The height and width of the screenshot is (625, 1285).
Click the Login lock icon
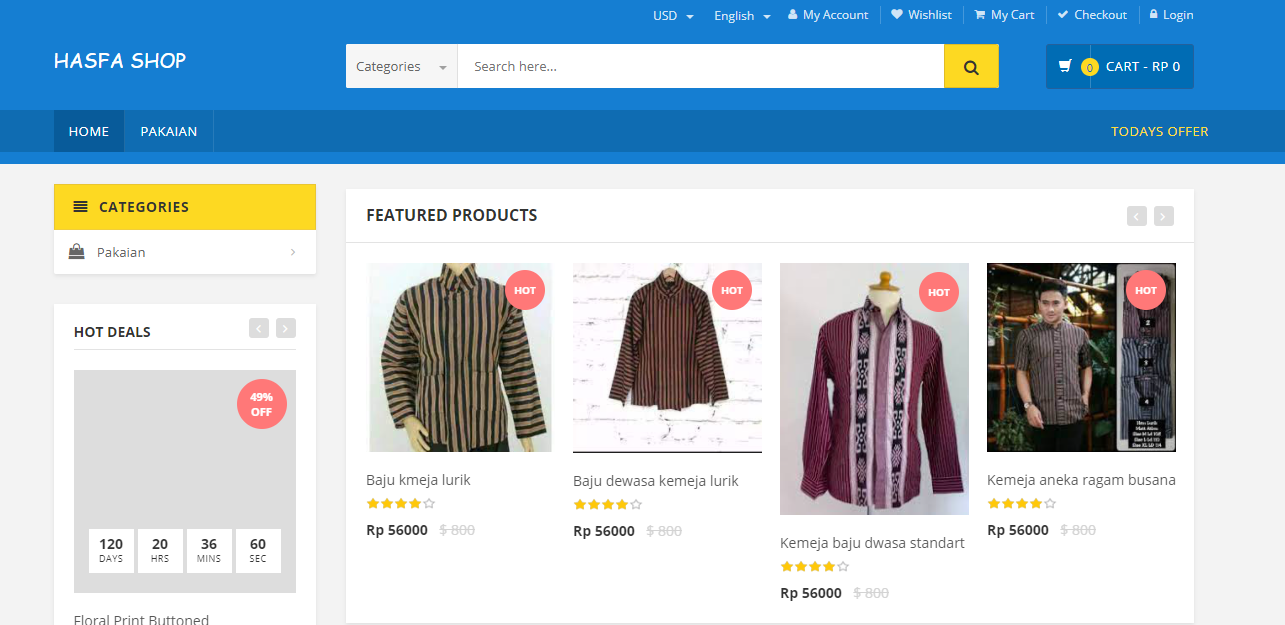click(1154, 15)
